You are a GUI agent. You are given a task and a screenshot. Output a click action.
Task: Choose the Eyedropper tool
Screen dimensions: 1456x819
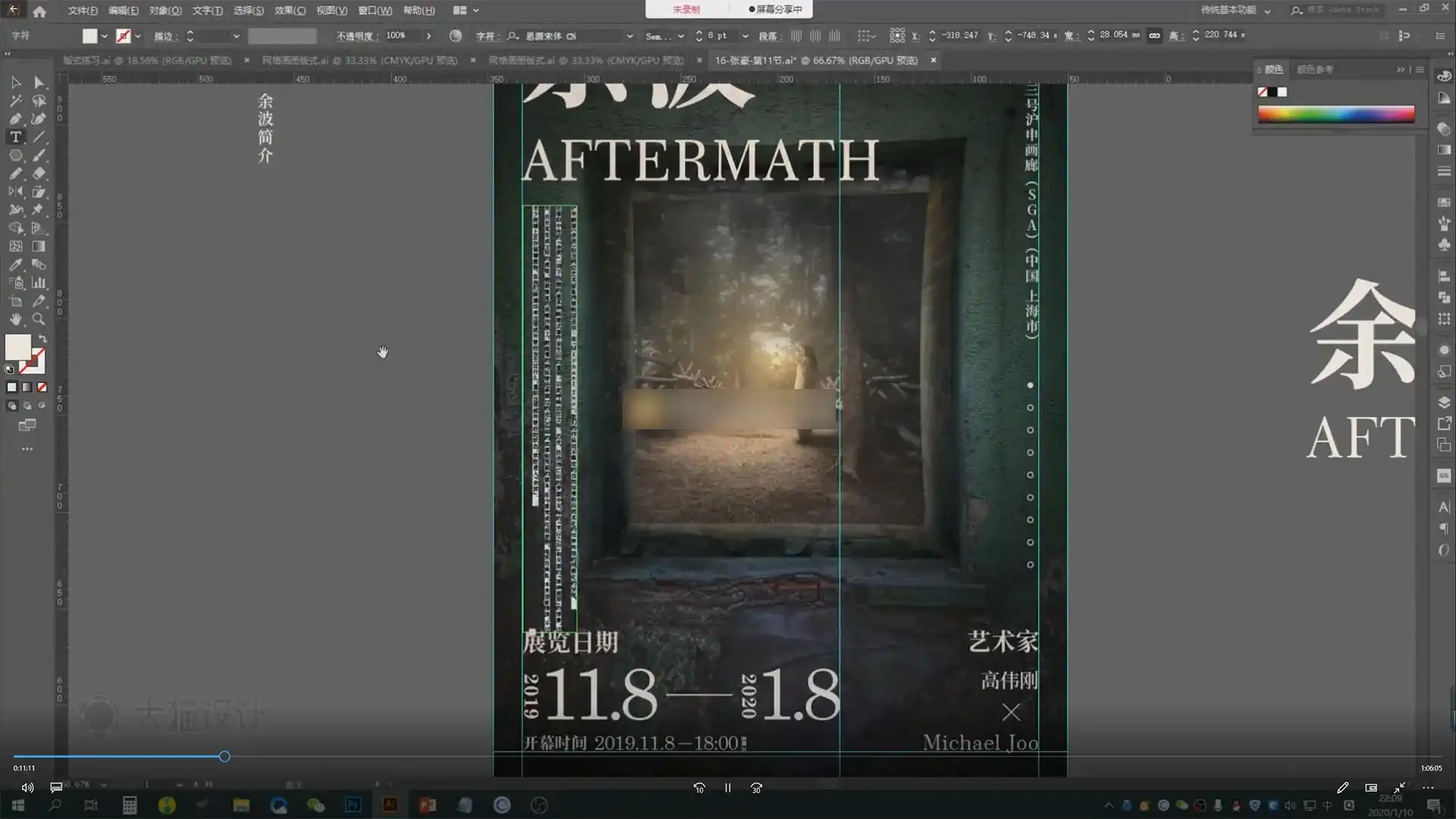tap(16, 265)
